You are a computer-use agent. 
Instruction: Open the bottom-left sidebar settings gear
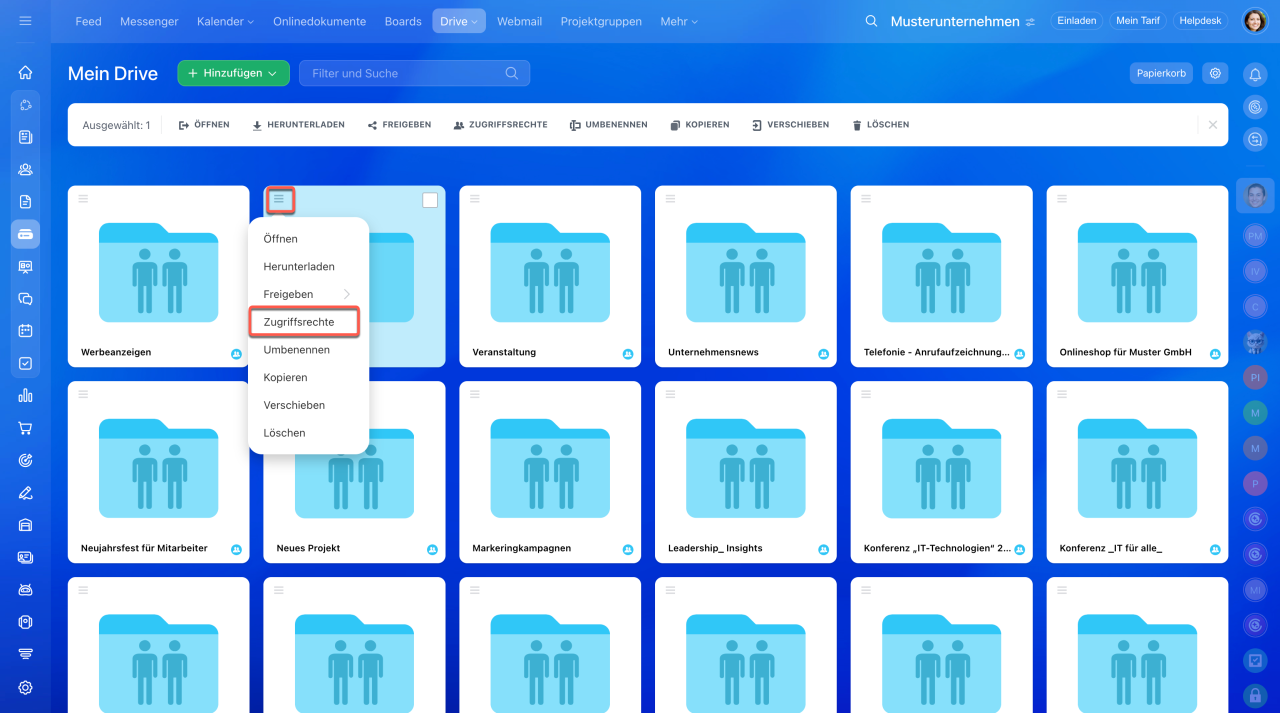[25, 687]
